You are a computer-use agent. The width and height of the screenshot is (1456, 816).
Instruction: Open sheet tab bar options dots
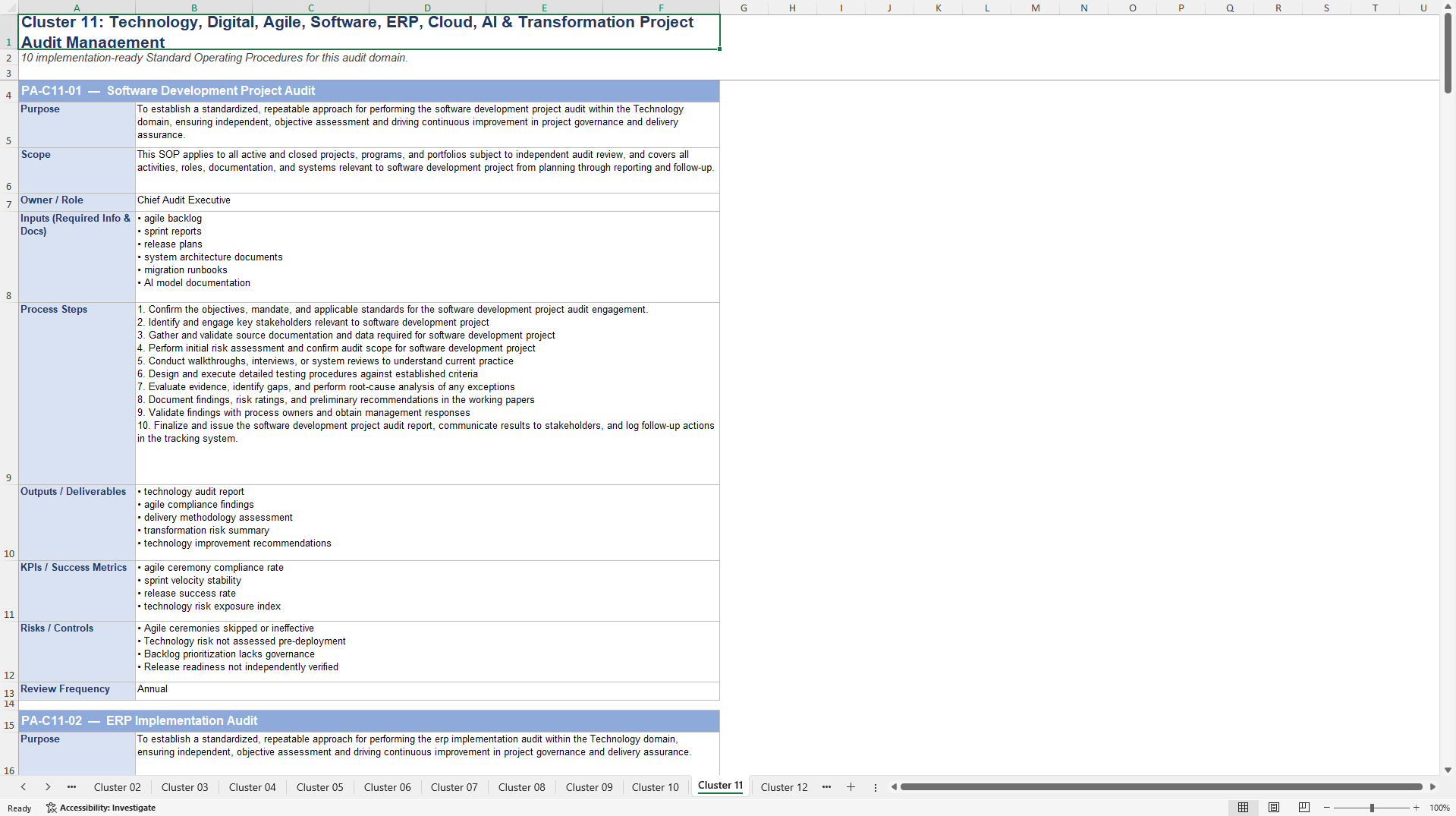(x=875, y=787)
